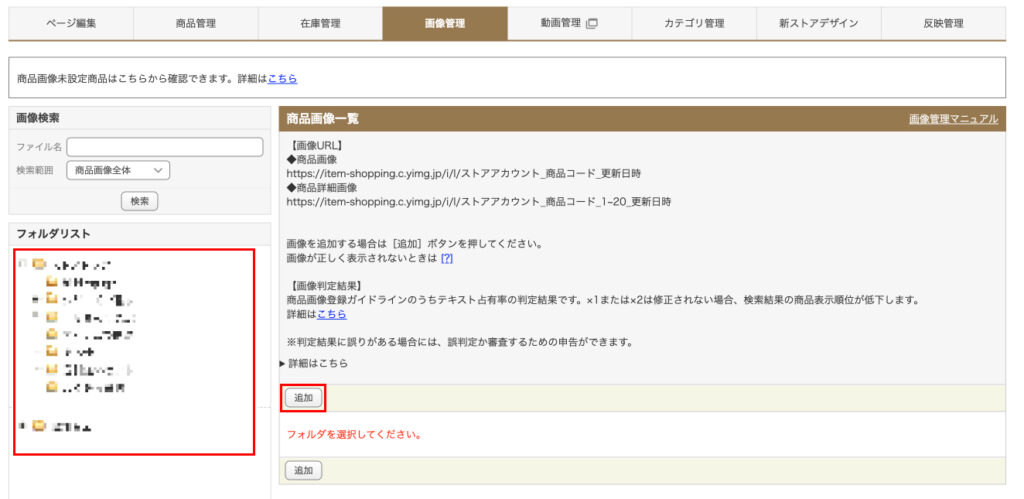1024x499 pixels.
Task: Expand the 詳細はこちら disclosure triangle
Action: click(283, 363)
